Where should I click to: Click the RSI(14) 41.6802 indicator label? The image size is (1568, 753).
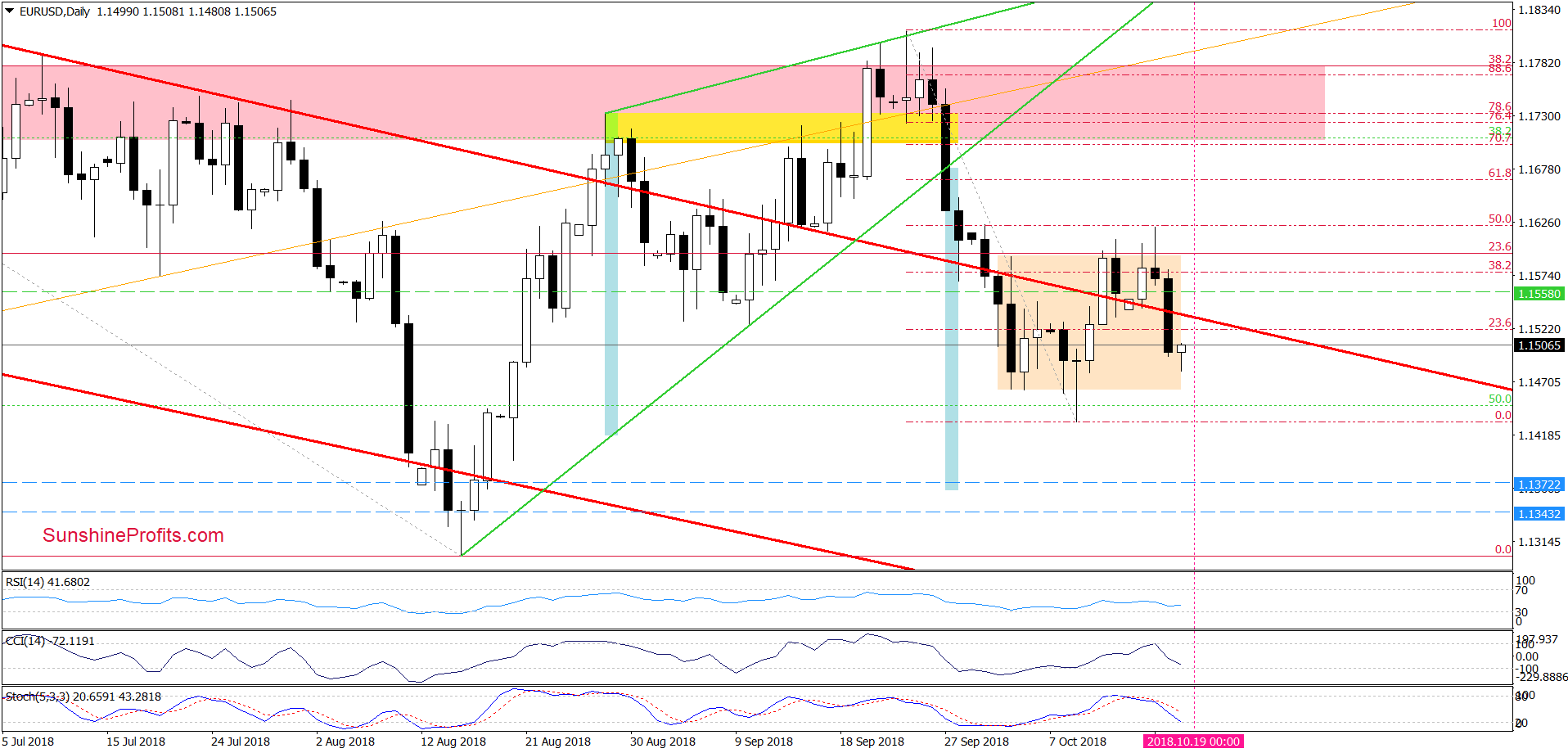point(48,582)
